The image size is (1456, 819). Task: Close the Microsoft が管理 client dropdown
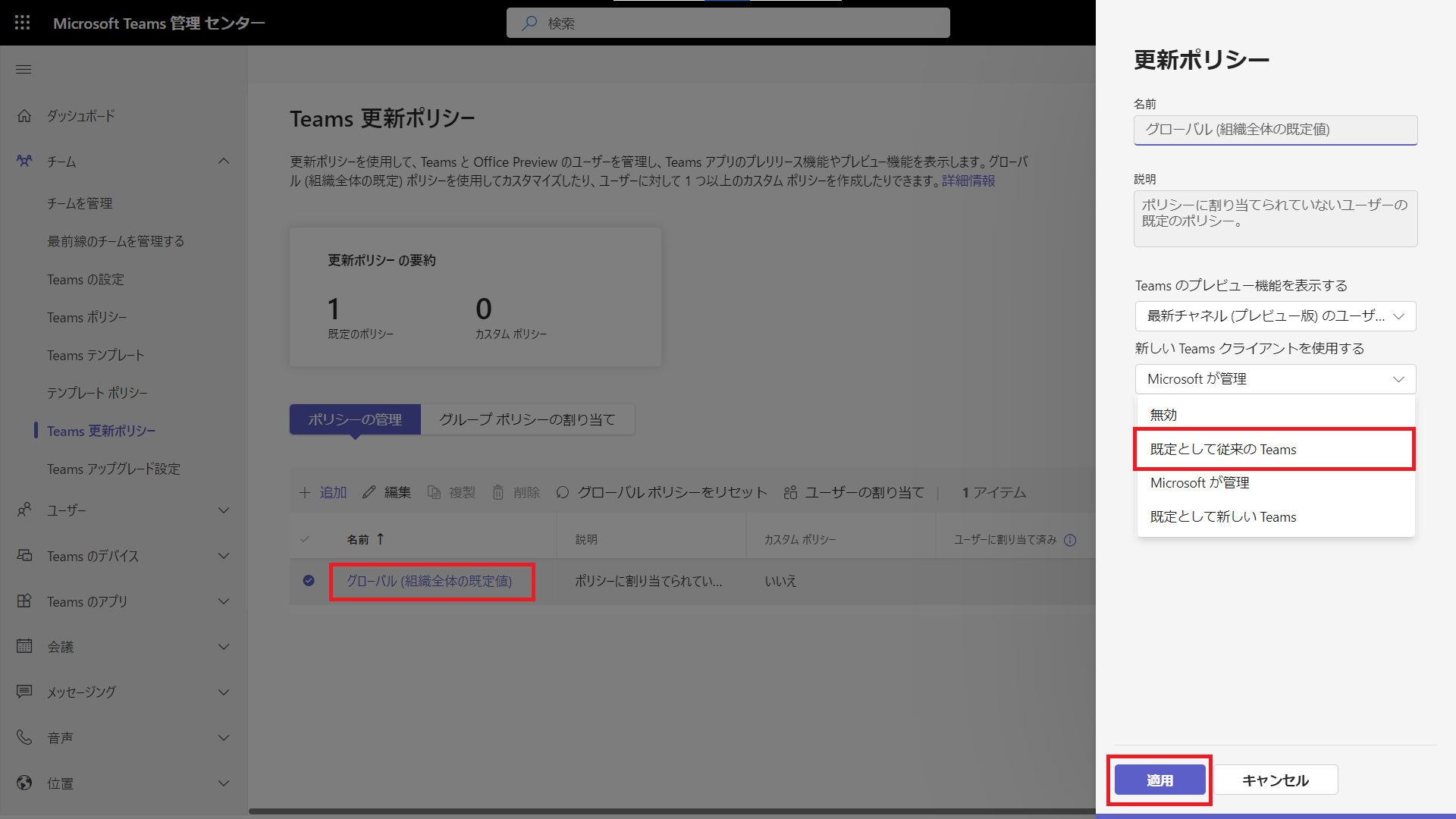coord(1276,379)
